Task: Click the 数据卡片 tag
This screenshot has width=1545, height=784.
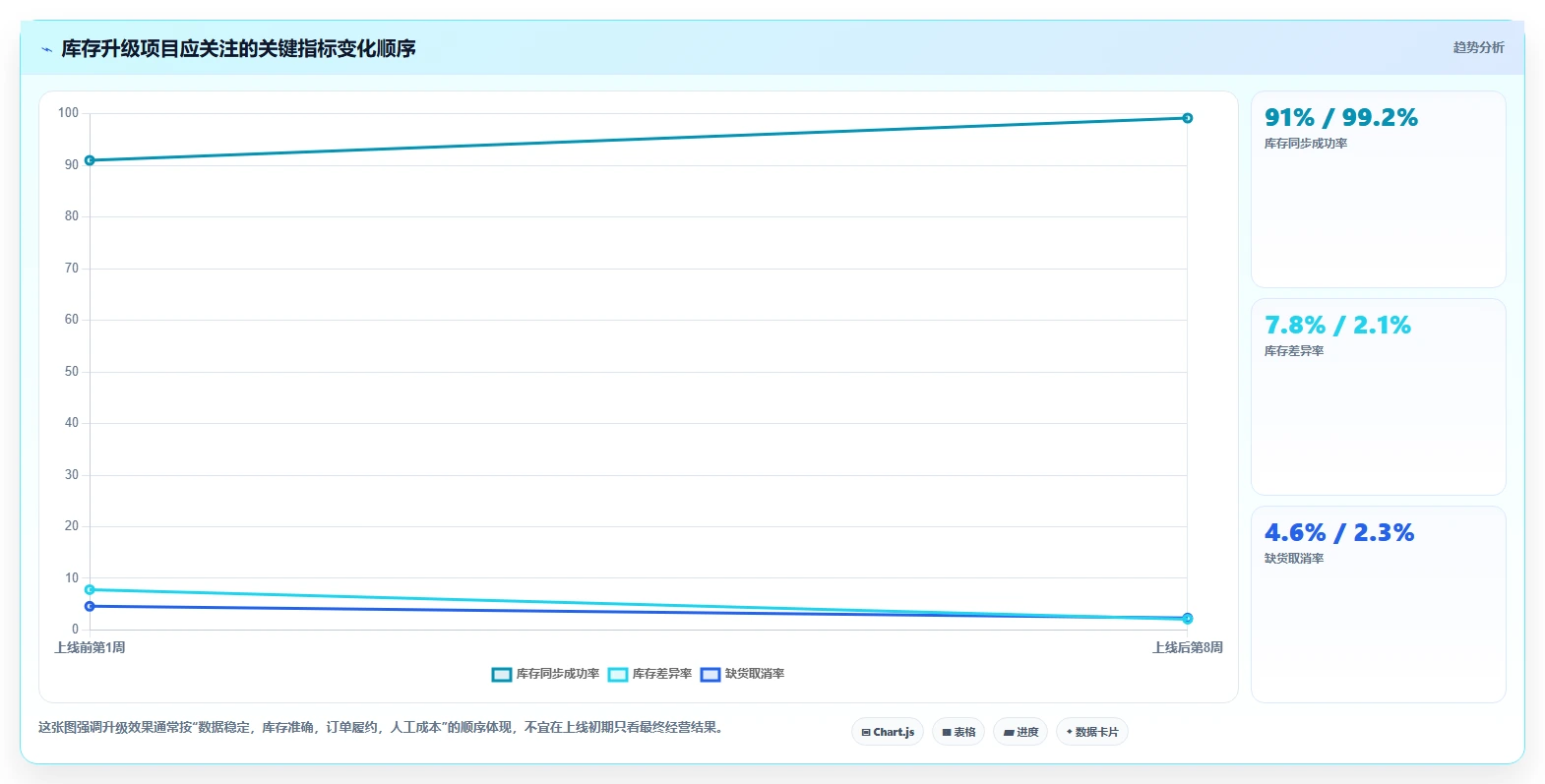Action: tap(1092, 732)
